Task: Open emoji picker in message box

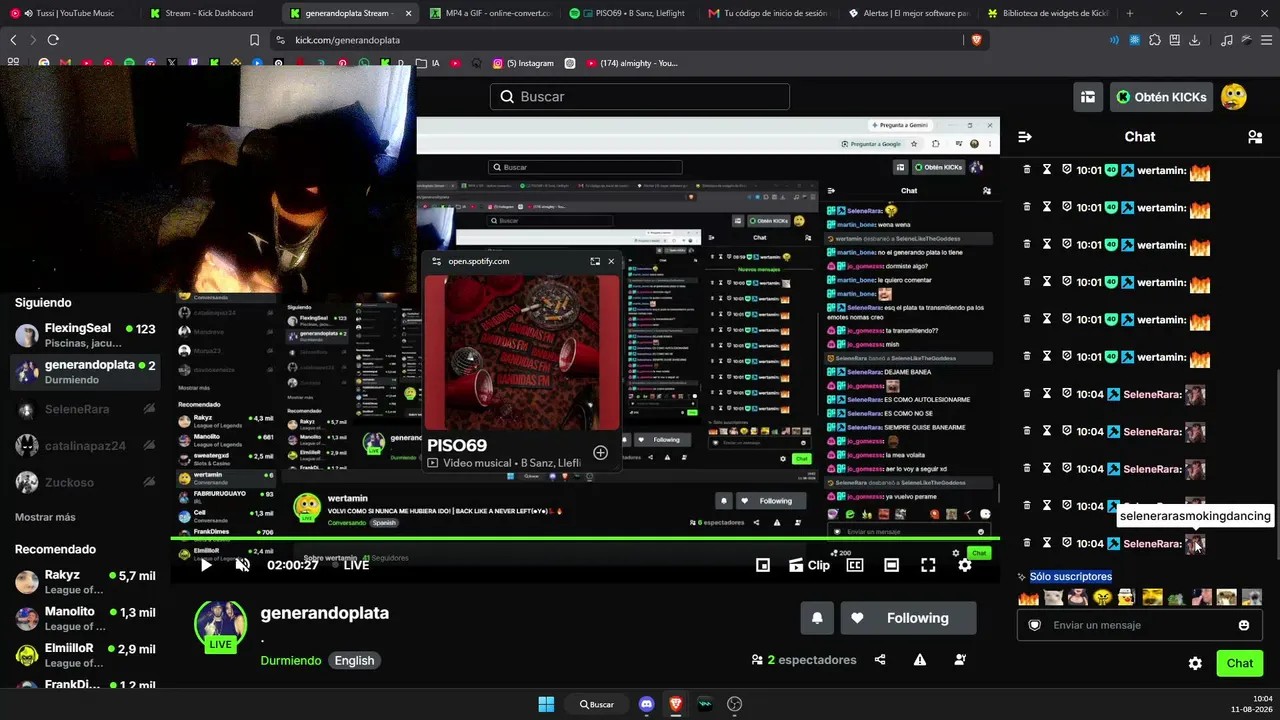Action: pyautogui.click(x=1244, y=625)
